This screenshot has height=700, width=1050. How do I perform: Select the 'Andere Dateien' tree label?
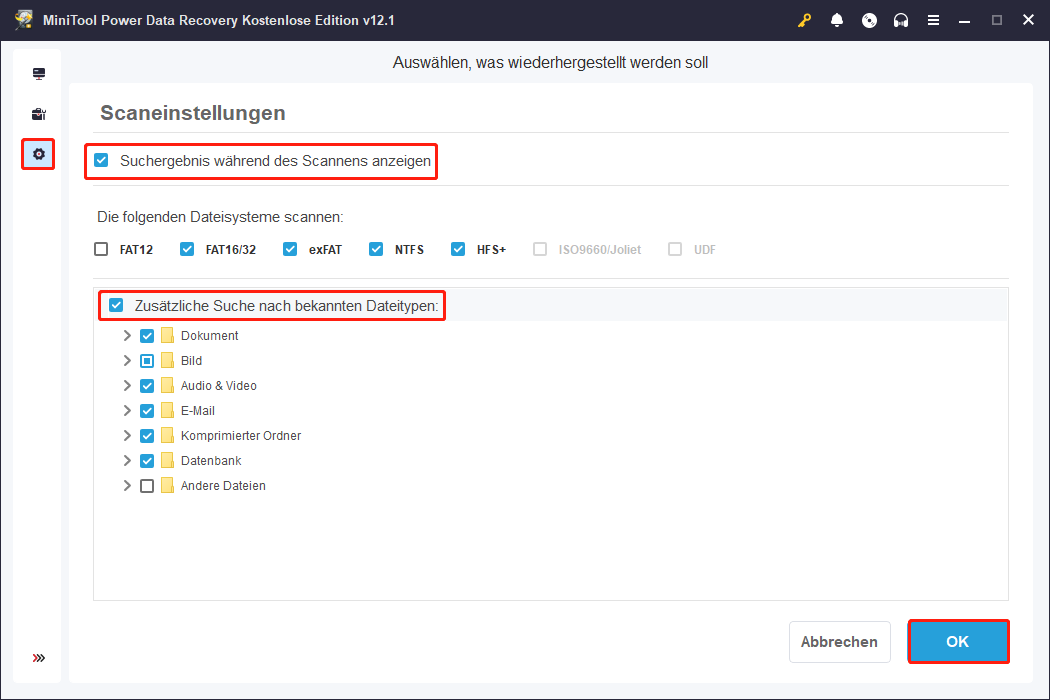[223, 486]
